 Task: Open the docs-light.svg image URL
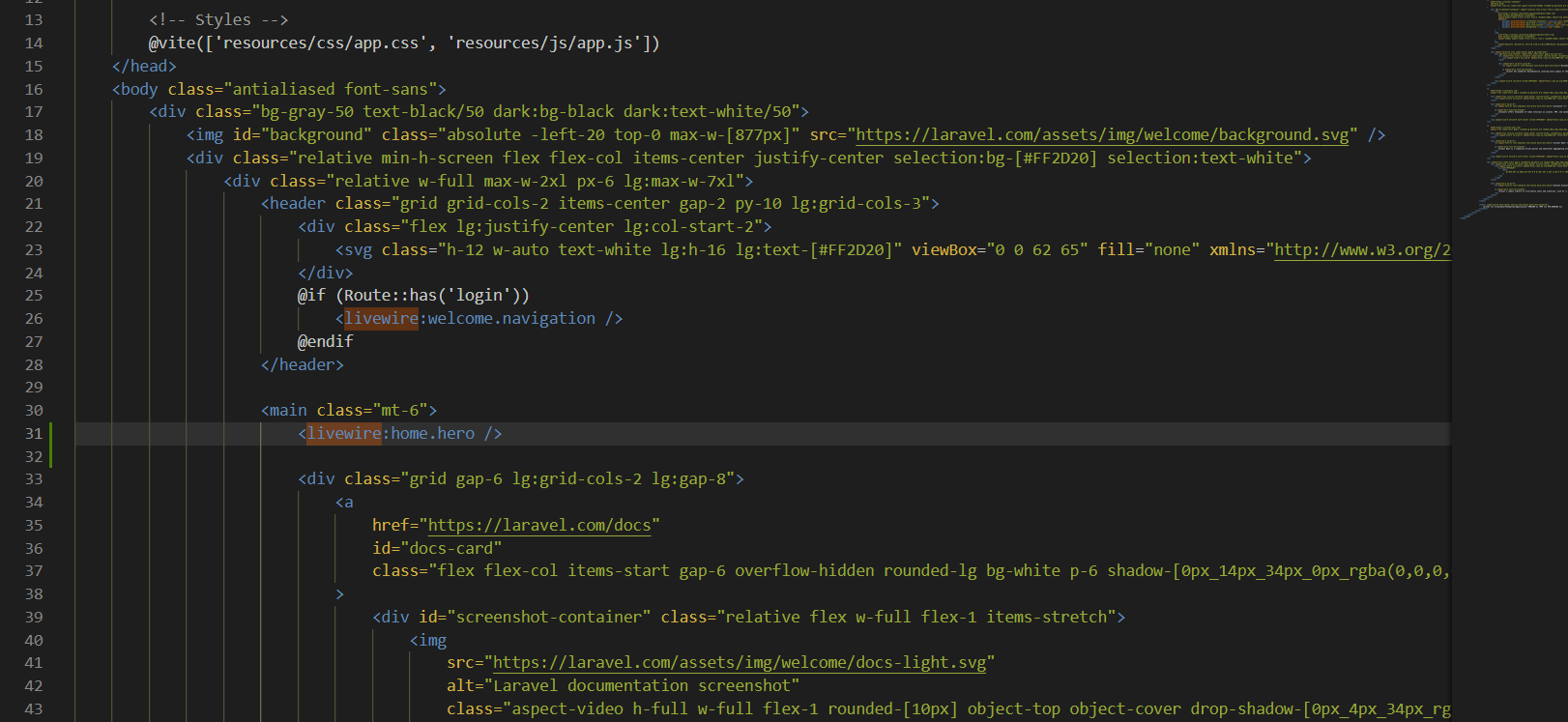[740, 663]
